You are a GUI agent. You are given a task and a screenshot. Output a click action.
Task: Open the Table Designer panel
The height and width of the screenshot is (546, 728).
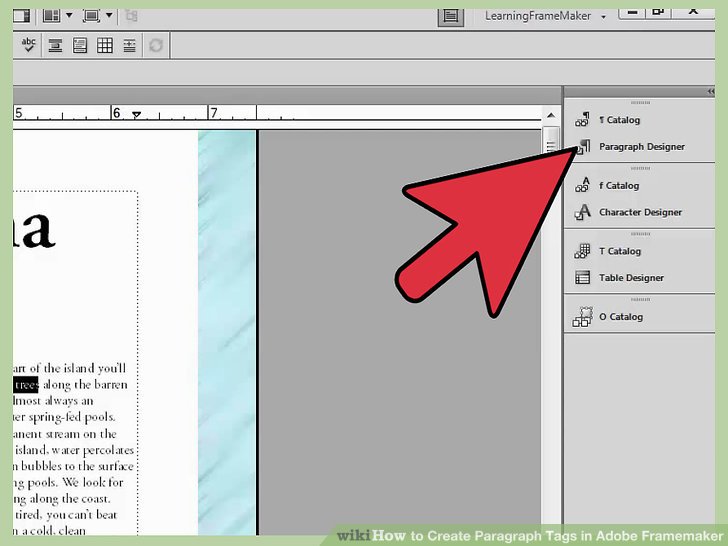(631, 279)
